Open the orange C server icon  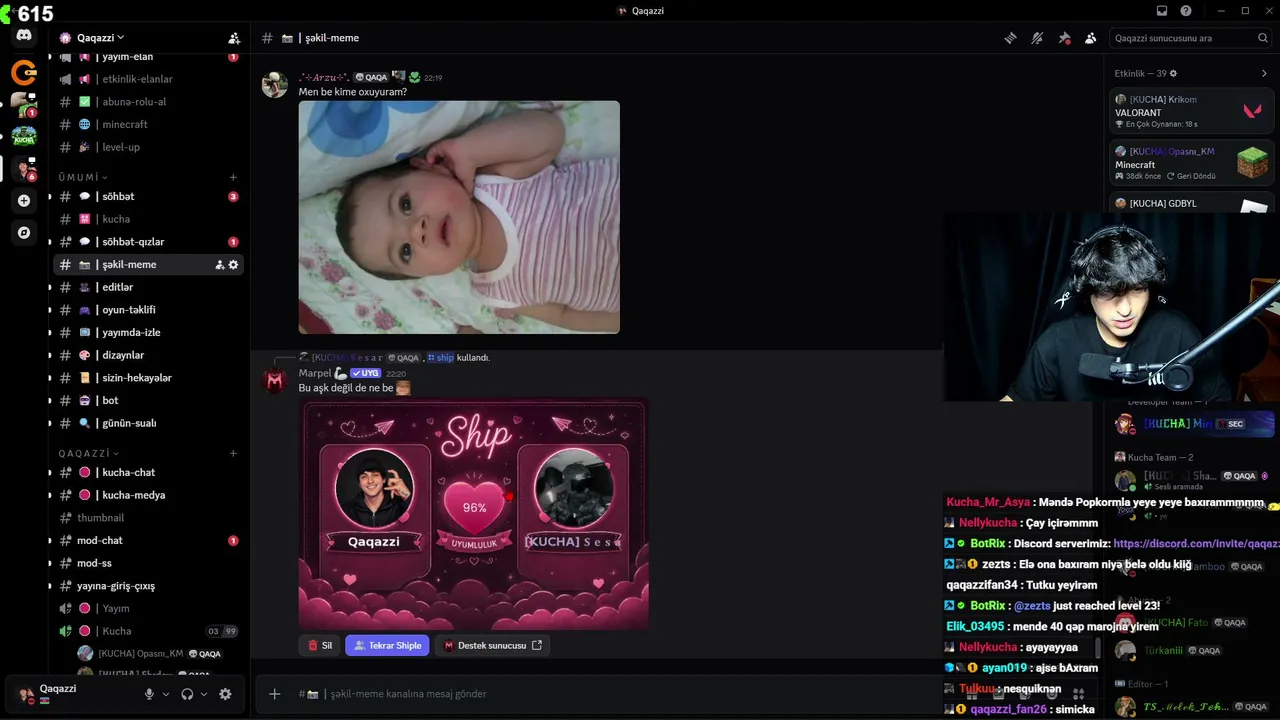(24, 72)
